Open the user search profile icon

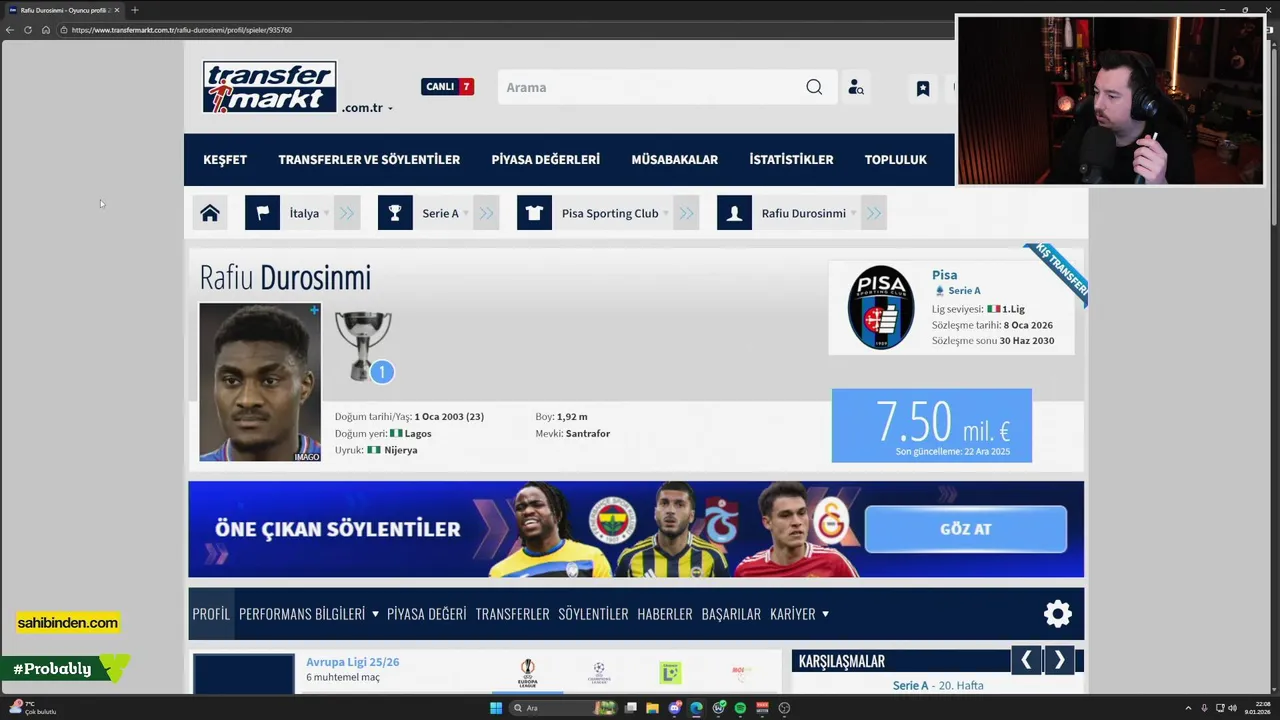coord(856,88)
